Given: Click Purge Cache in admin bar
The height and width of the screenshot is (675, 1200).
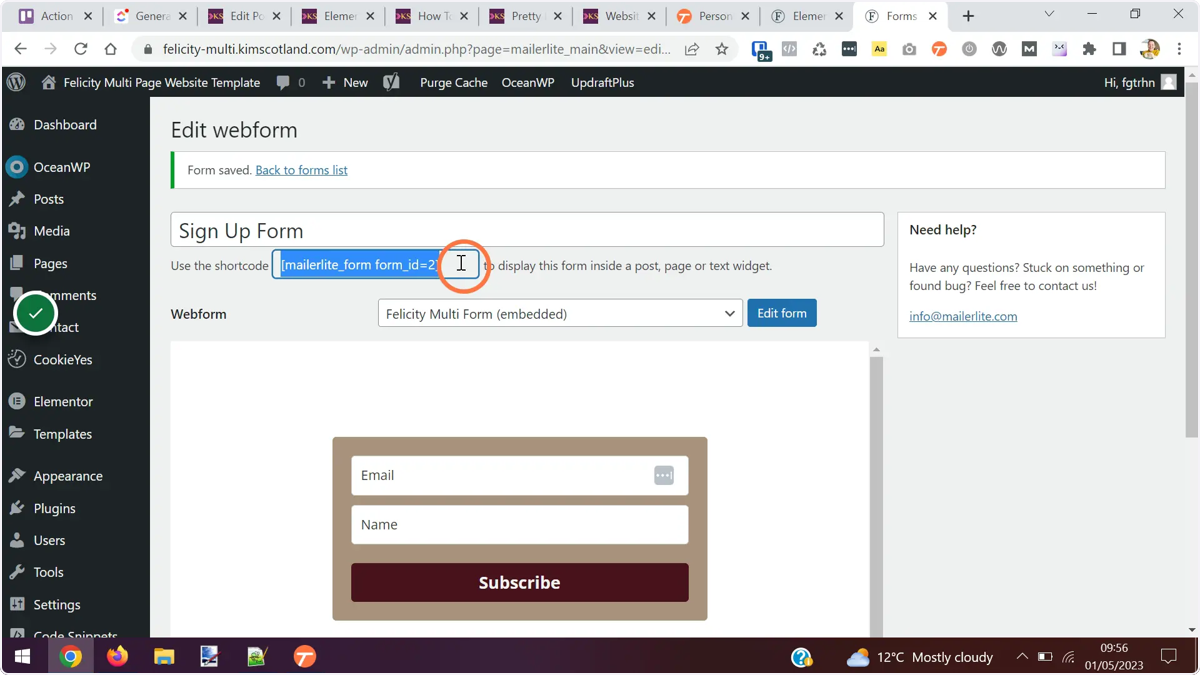Looking at the screenshot, I should 454,83.
